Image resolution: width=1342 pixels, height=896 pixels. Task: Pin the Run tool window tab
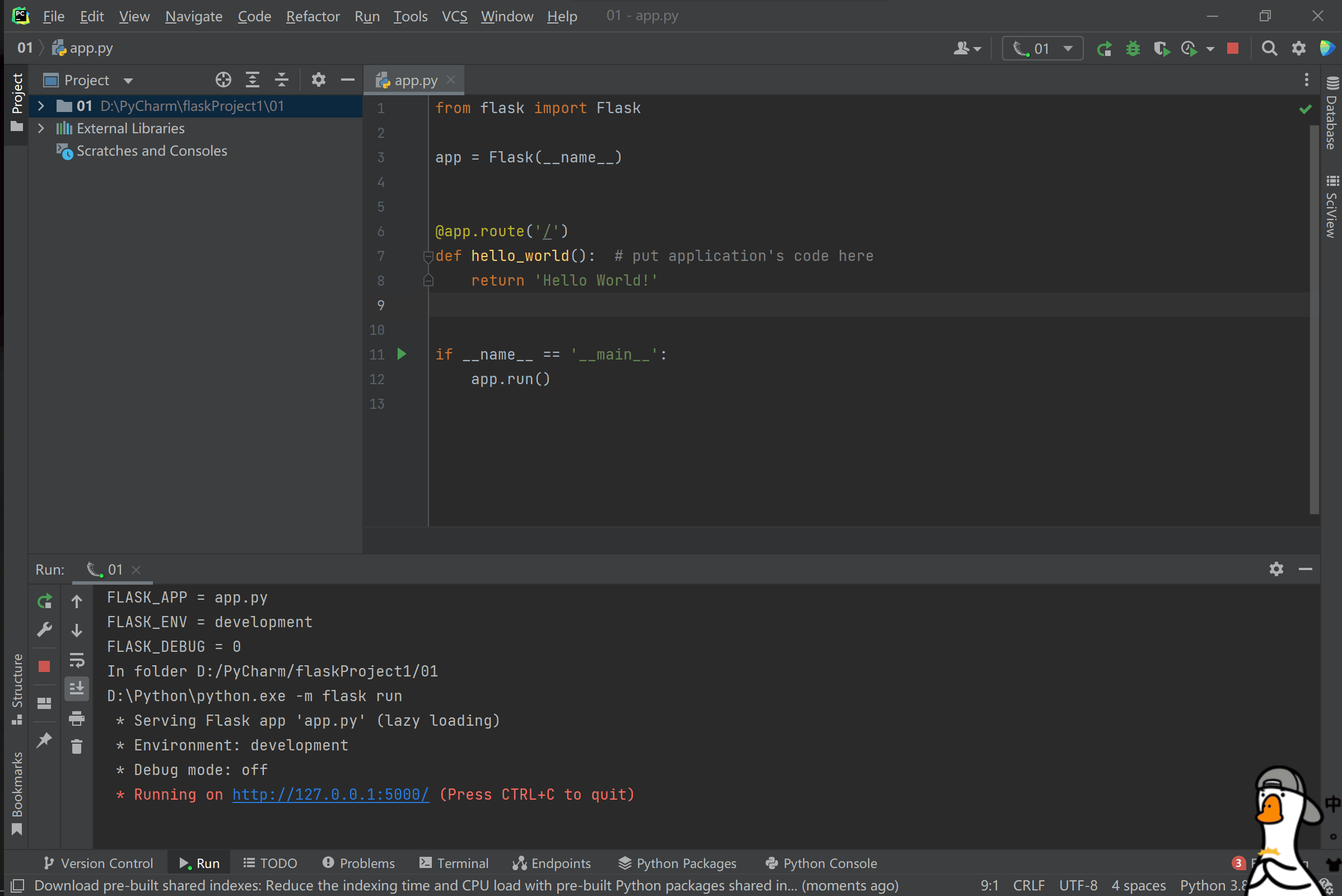click(44, 740)
